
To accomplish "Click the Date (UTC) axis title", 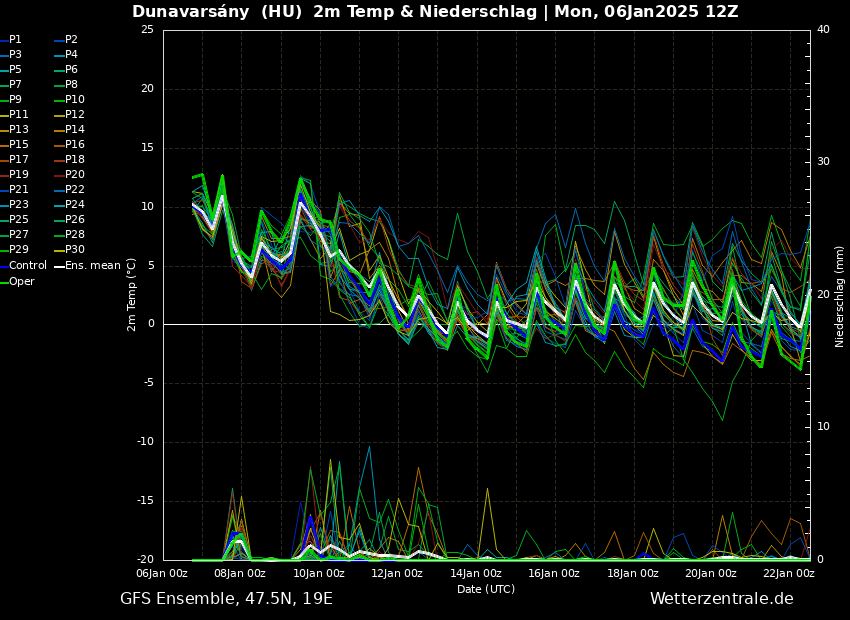I will 486,589.
